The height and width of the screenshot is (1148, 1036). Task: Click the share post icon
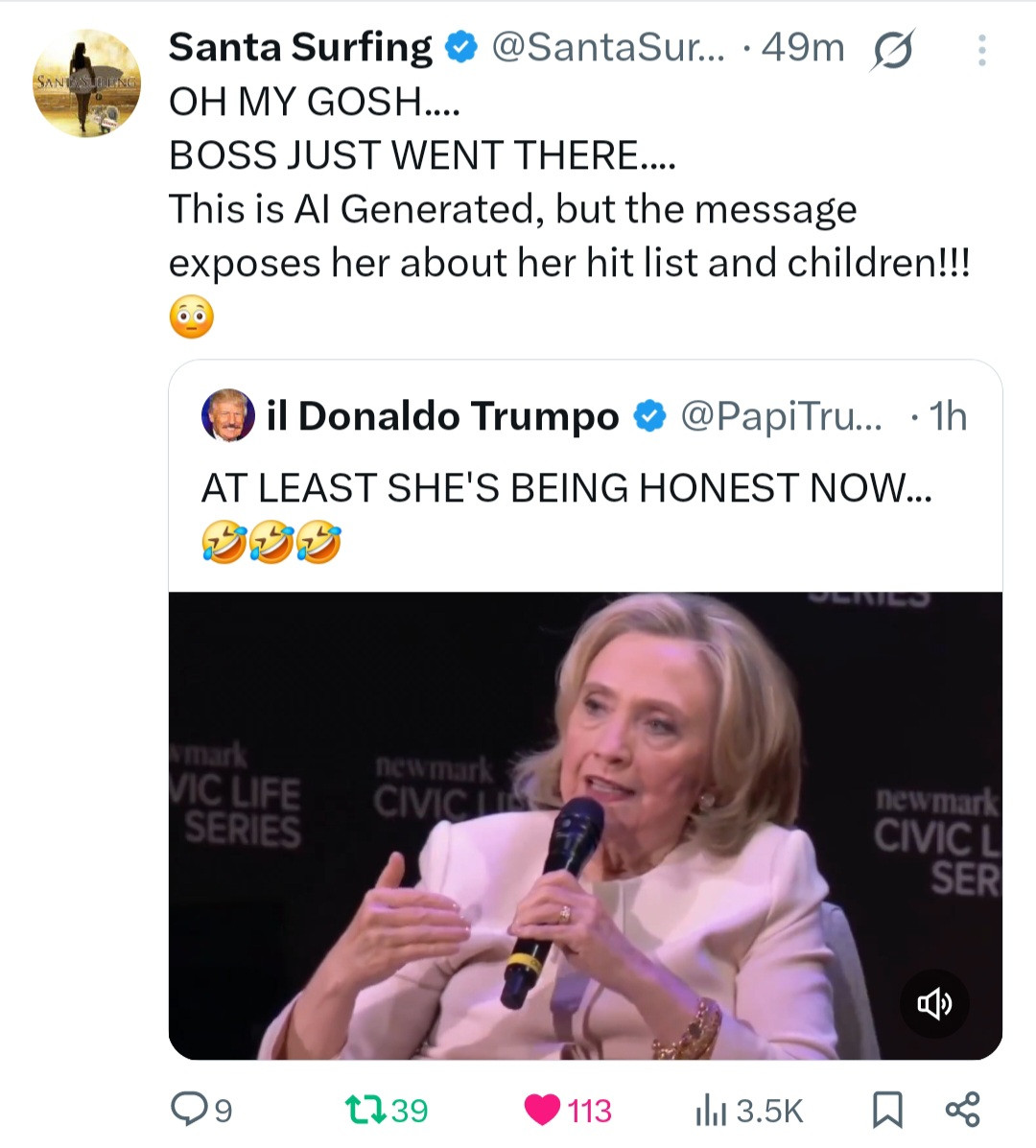point(962,1109)
